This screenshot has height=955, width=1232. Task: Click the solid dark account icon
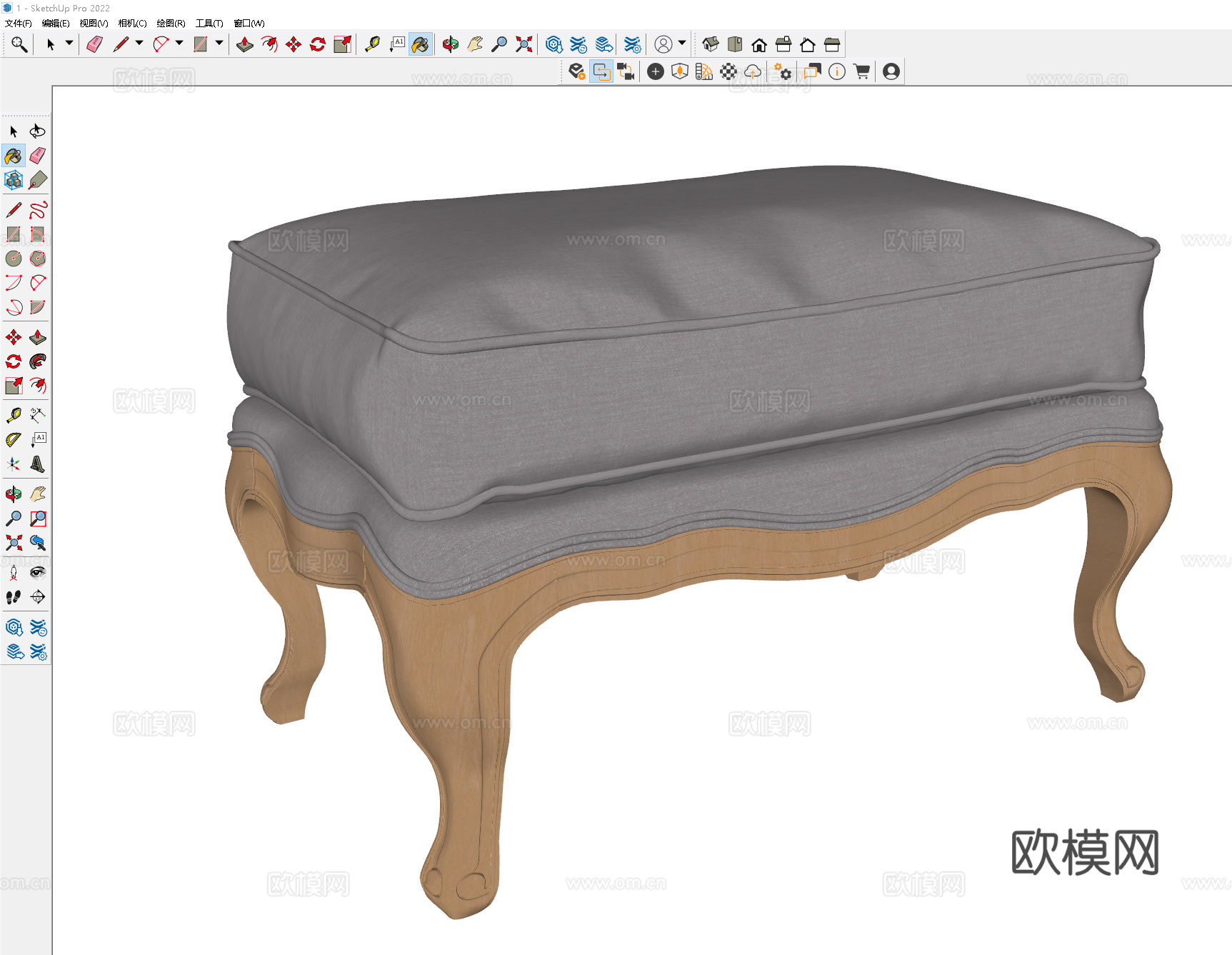pyautogui.click(x=891, y=71)
